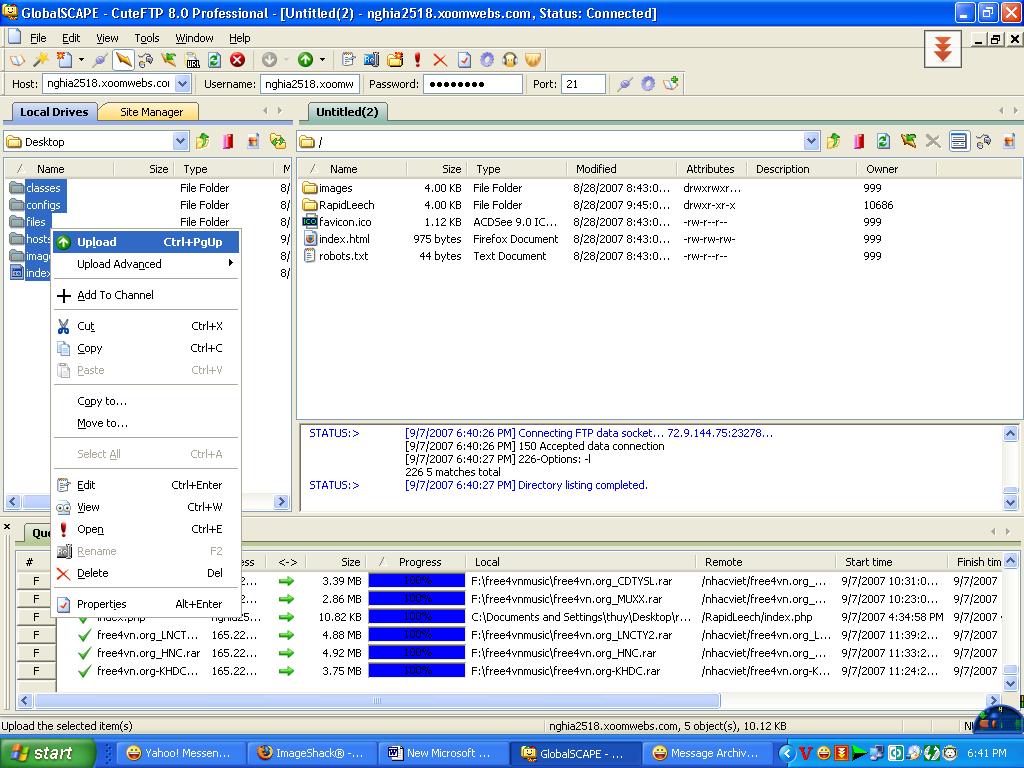Click the Download down-arrow icon

(x=269, y=60)
